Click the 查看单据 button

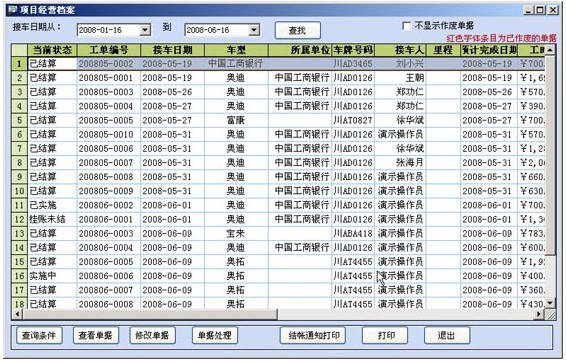tap(95, 335)
